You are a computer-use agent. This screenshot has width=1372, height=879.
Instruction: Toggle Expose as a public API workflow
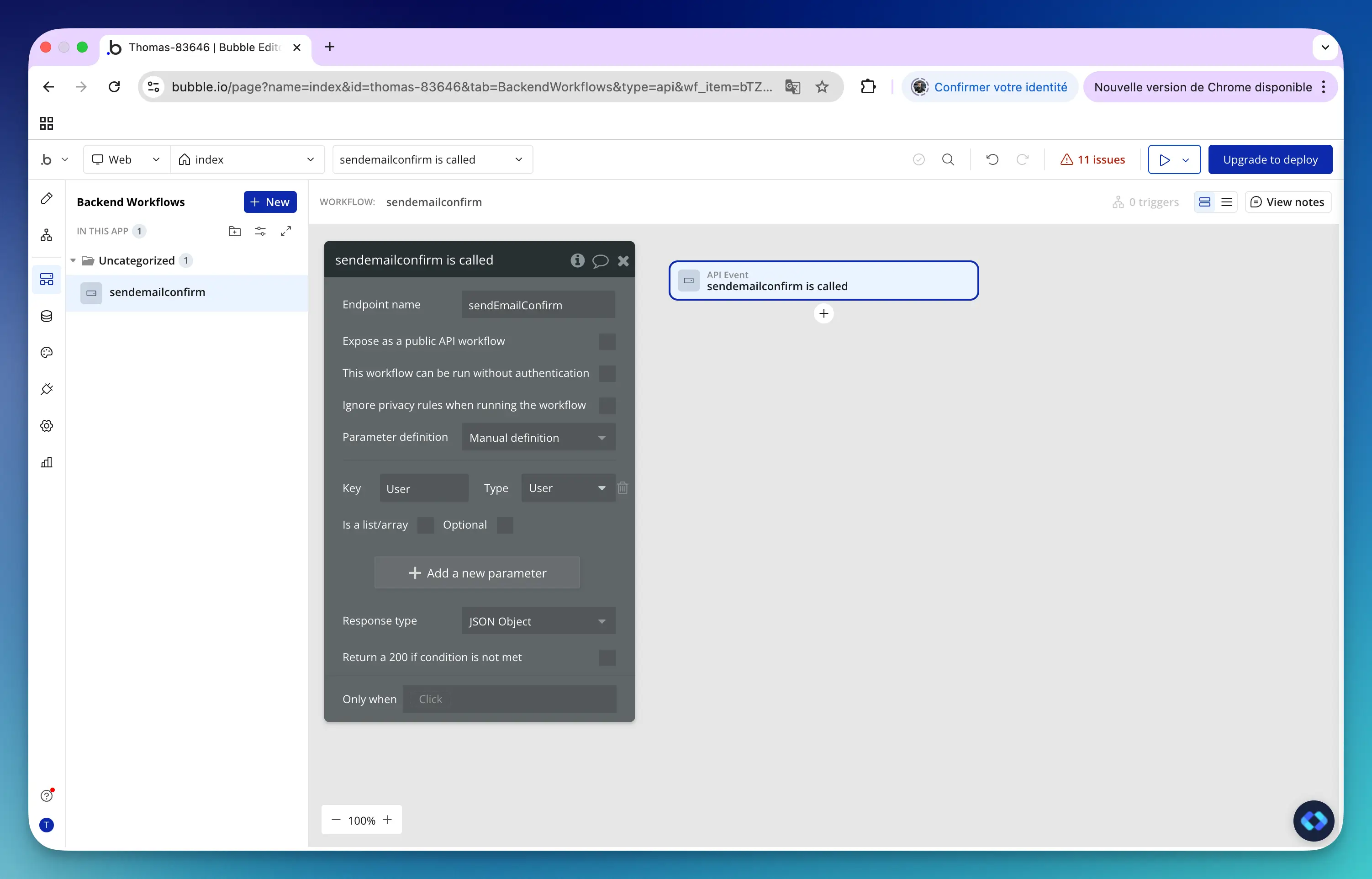(x=607, y=341)
